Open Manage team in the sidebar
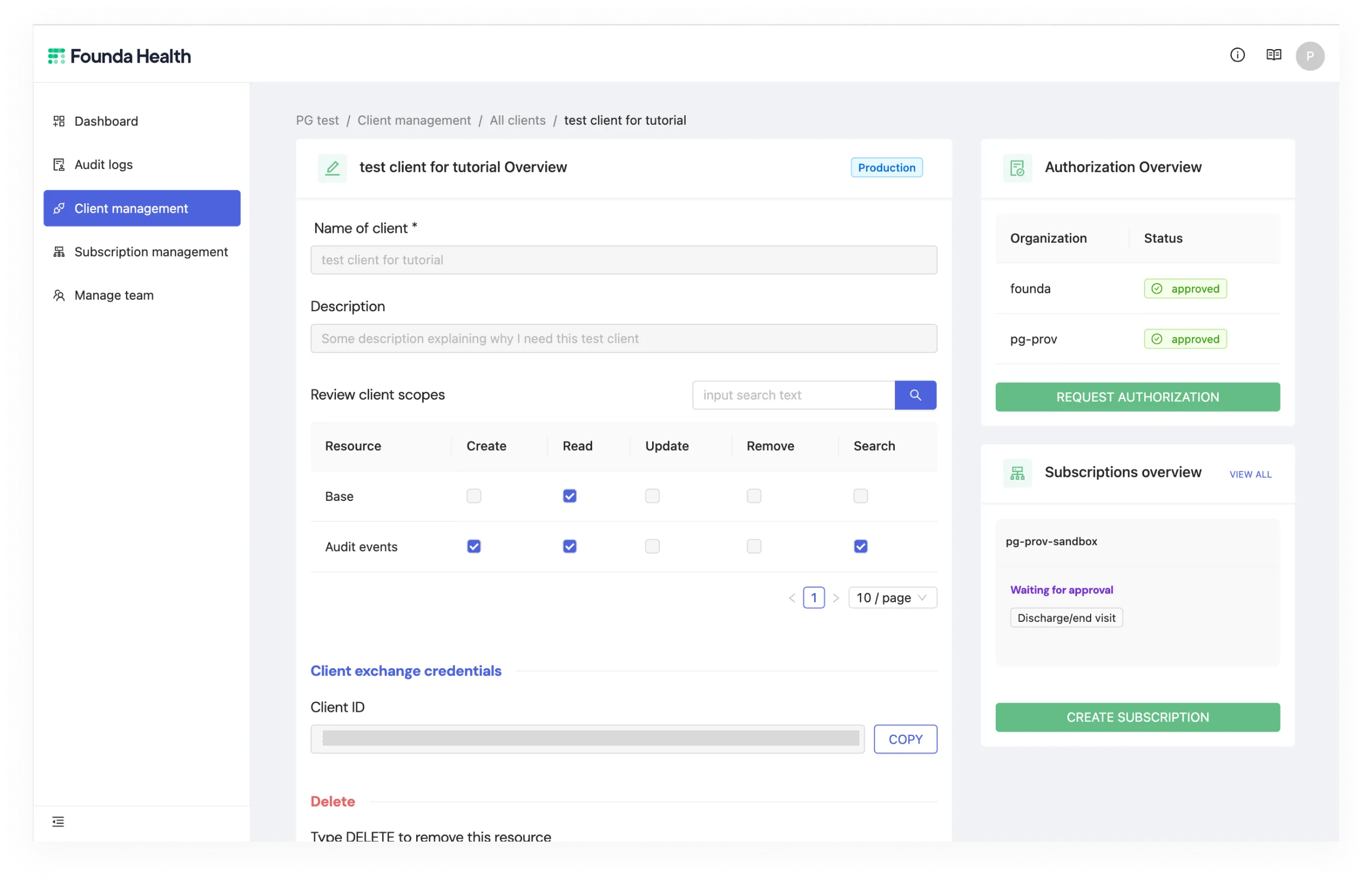 (142, 295)
